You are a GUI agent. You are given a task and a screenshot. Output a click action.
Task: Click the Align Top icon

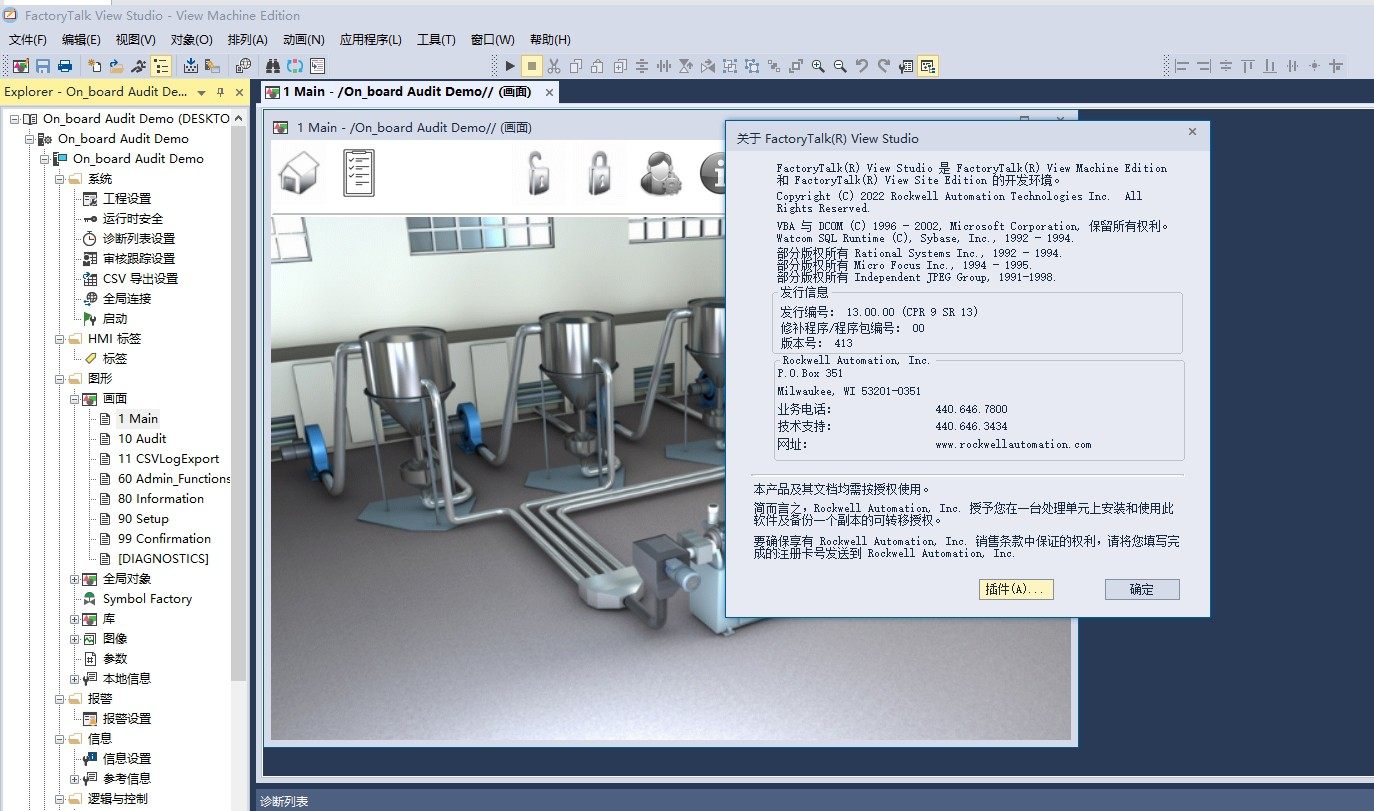click(x=1248, y=66)
